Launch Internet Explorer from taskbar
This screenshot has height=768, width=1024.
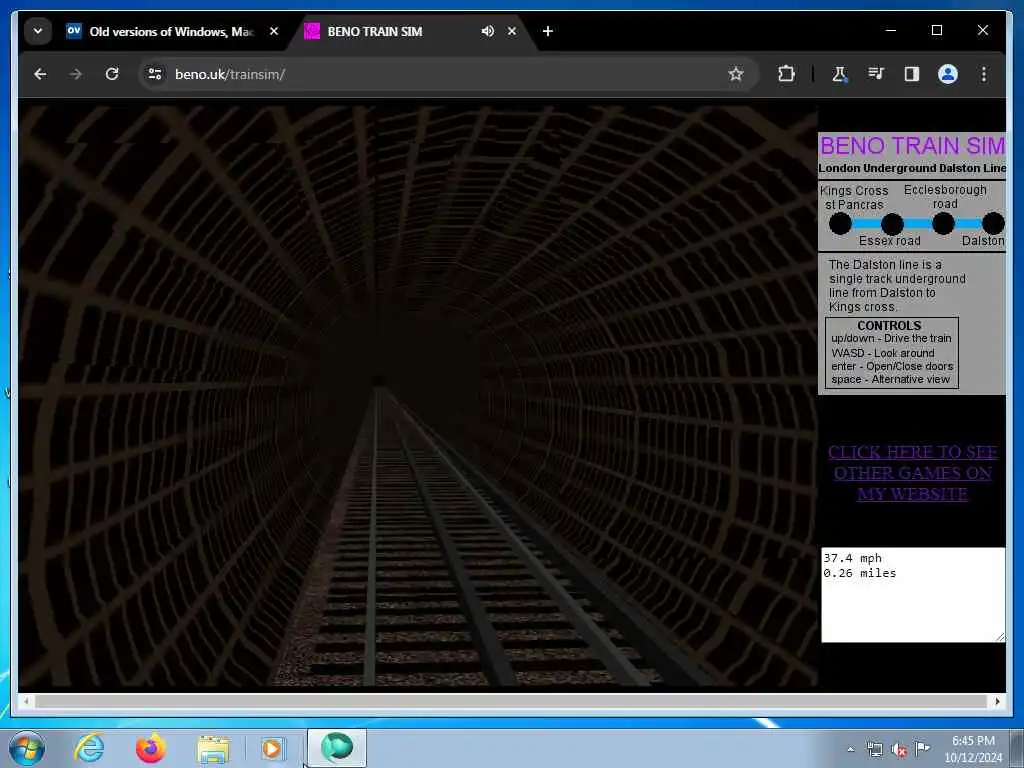coord(89,748)
